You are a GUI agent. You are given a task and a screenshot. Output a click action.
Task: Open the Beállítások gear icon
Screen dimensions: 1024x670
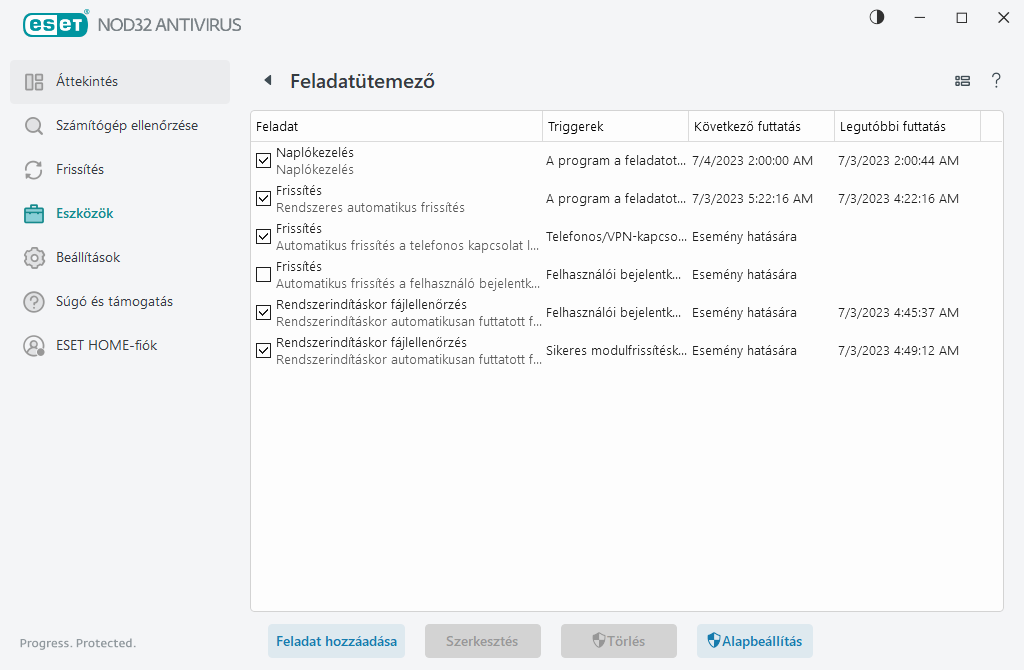click(x=34, y=258)
